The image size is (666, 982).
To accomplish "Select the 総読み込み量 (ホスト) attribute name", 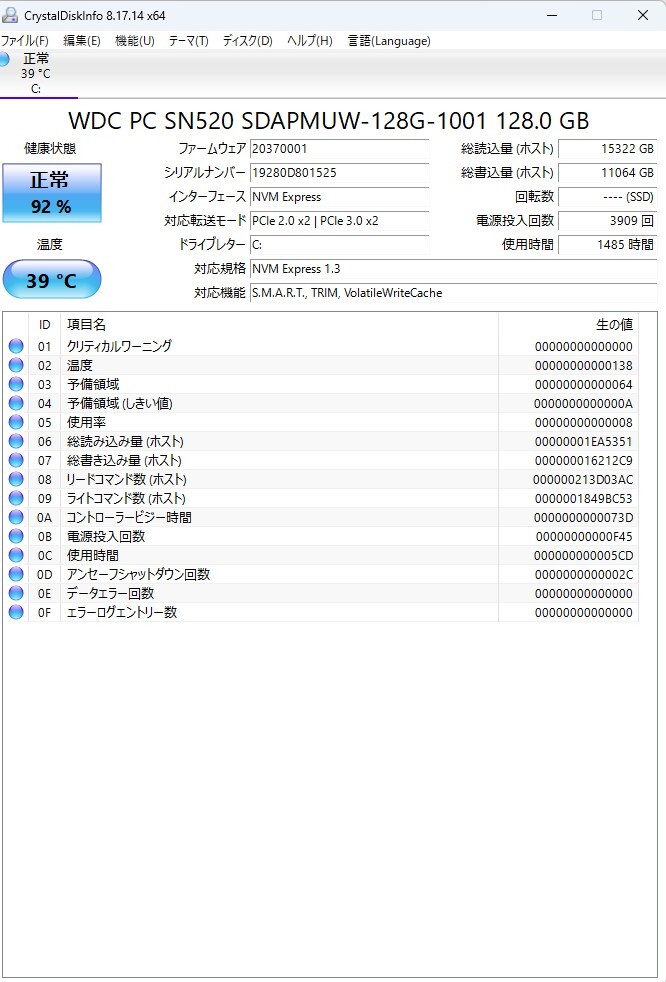I will [x=125, y=441].
